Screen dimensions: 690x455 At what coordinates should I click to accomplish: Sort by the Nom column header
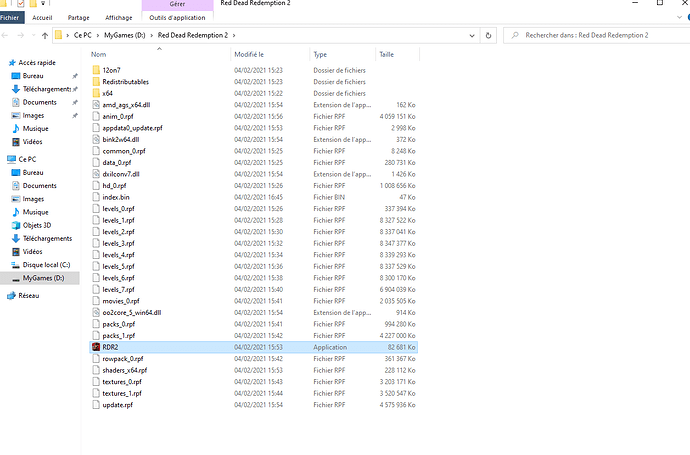pyautogui.click(x=99, y=55)
